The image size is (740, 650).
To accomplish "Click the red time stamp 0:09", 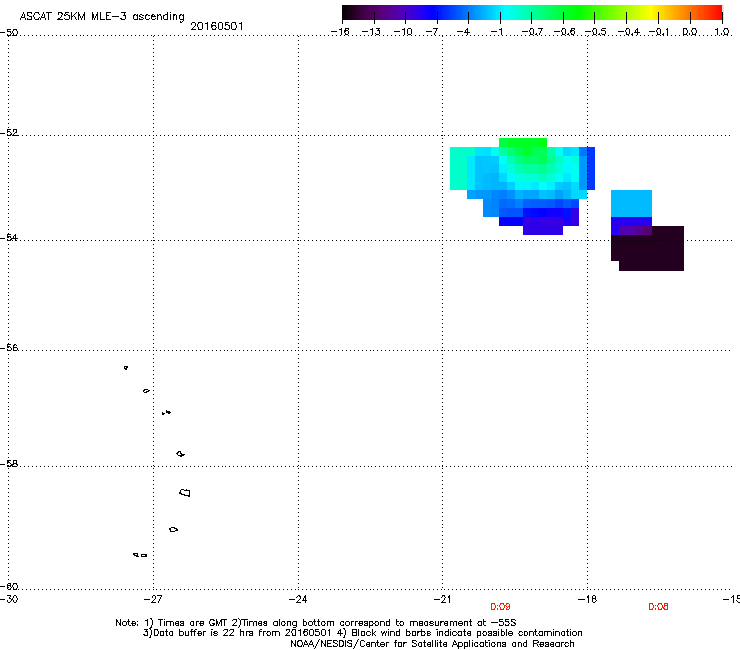I will pos(500,607).
